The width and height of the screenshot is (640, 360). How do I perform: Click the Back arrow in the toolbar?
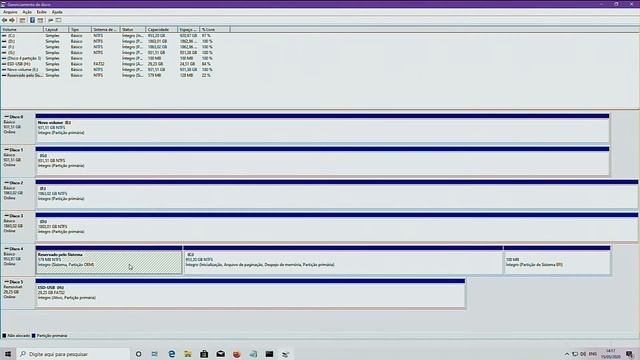(x=4, y=20)
